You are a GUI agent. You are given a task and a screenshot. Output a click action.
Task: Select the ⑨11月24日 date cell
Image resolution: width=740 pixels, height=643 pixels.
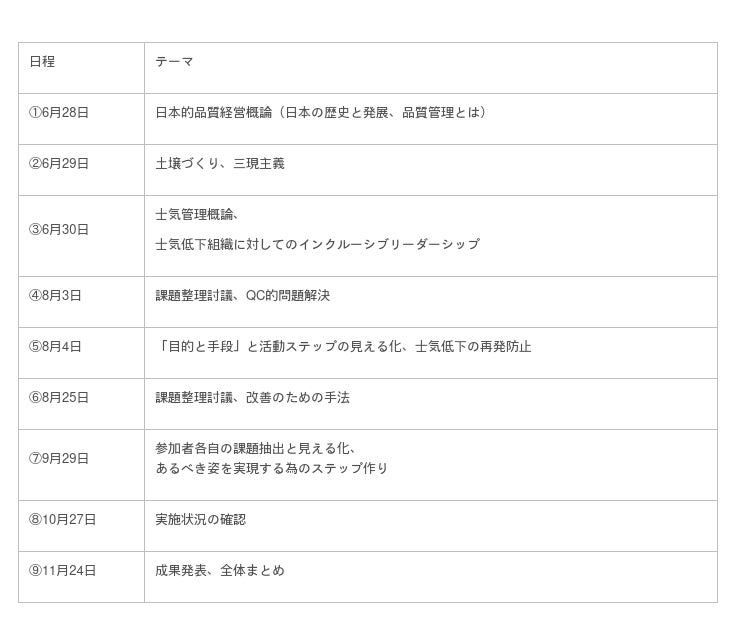coord(62,571)
